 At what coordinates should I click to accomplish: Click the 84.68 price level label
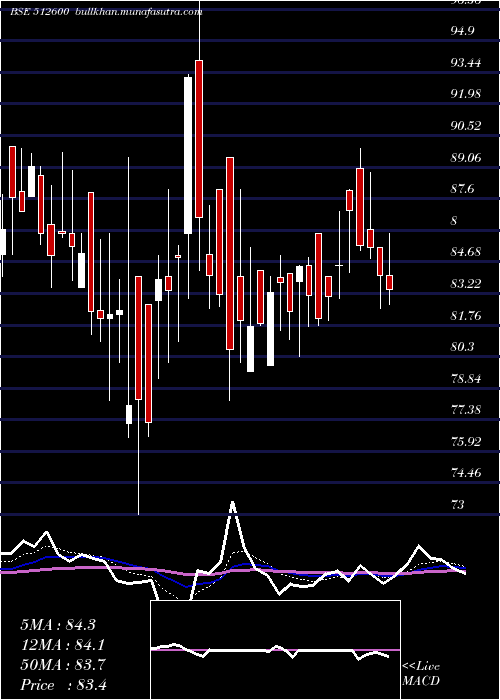click(466, 252)
